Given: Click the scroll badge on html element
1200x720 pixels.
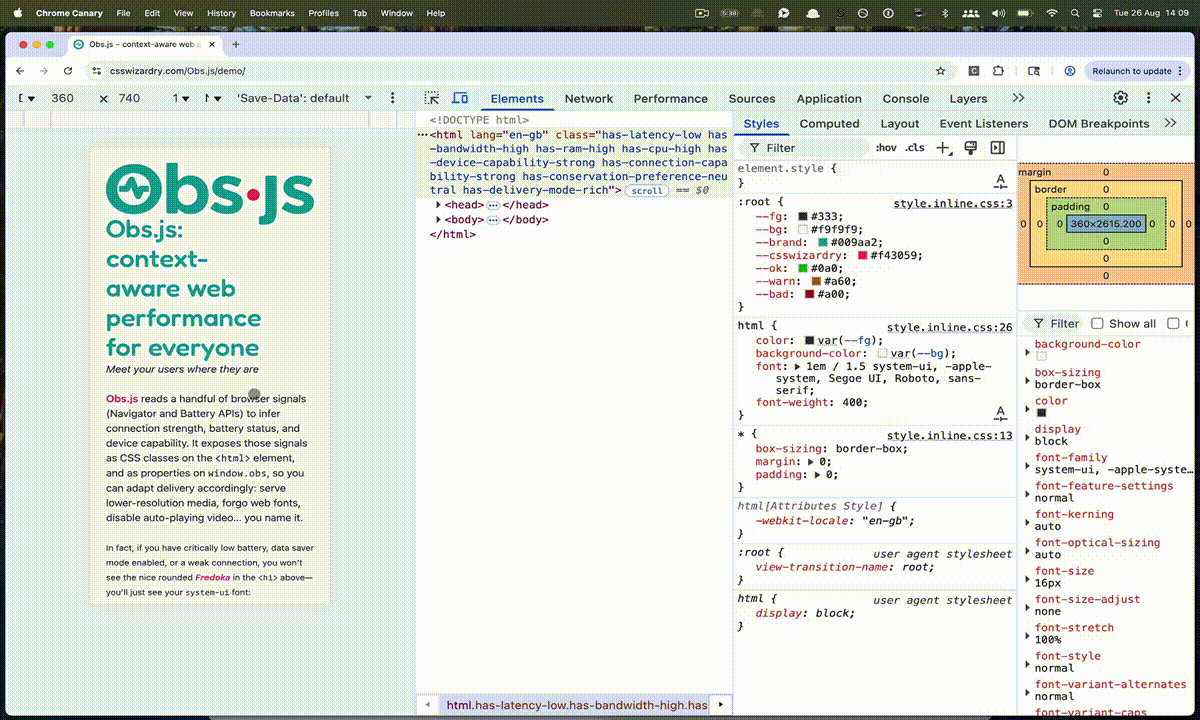Looking at the screenshot, I should [x=646, y=190].
